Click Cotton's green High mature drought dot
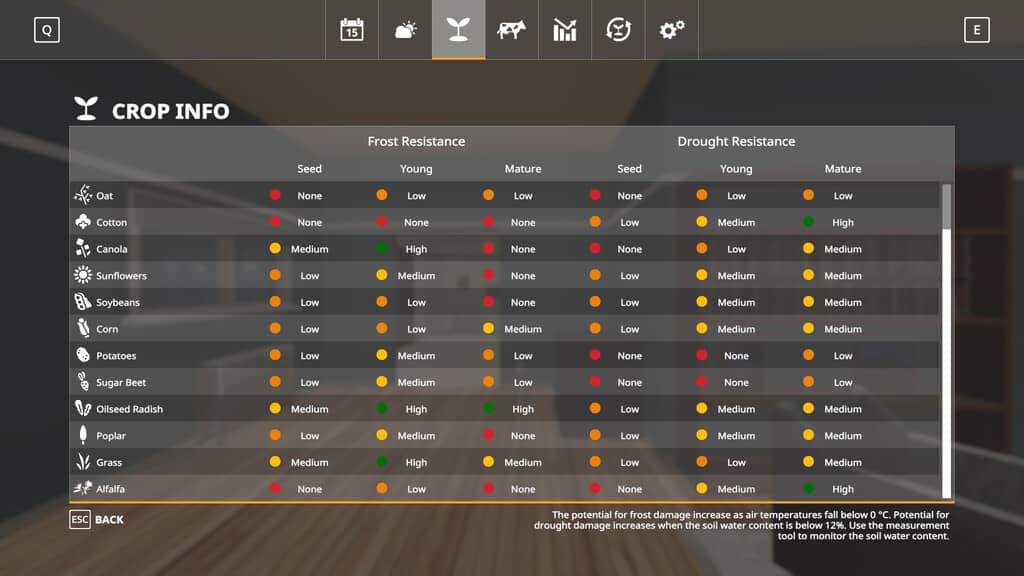Screen dimensions: 1024x576 click(x=808, y=222)
